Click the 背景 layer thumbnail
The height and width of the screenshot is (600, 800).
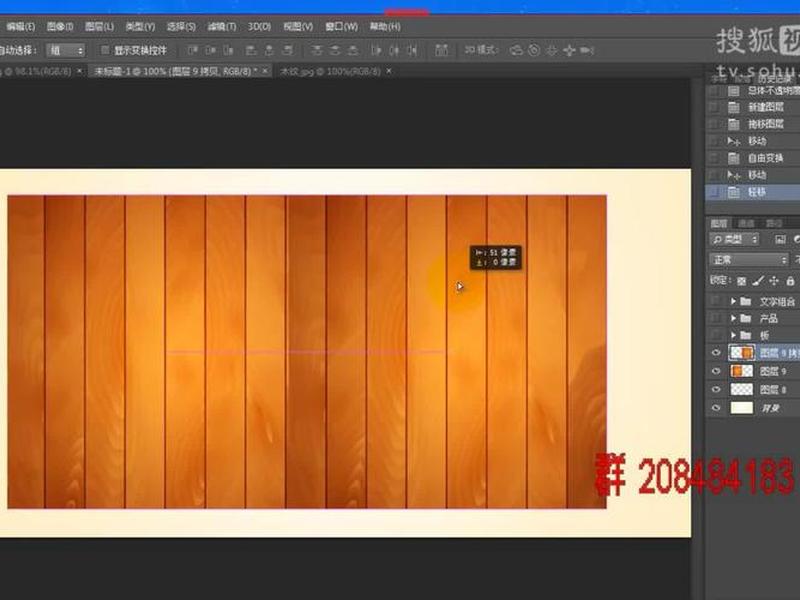click(742, 408)
